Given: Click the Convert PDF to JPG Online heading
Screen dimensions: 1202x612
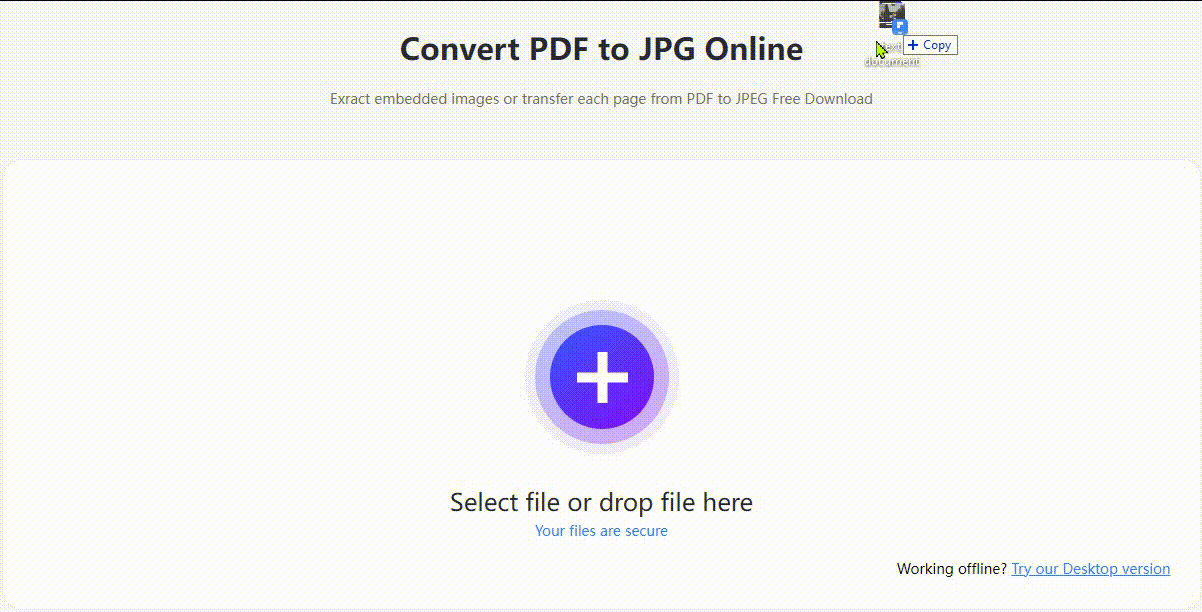Looking at the screenshot, I should (600, 48).
